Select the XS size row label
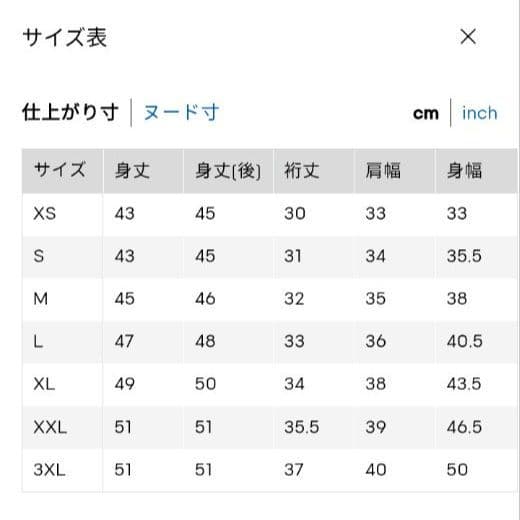The height and width of the screenshot is (520, 520). point(45,213)
